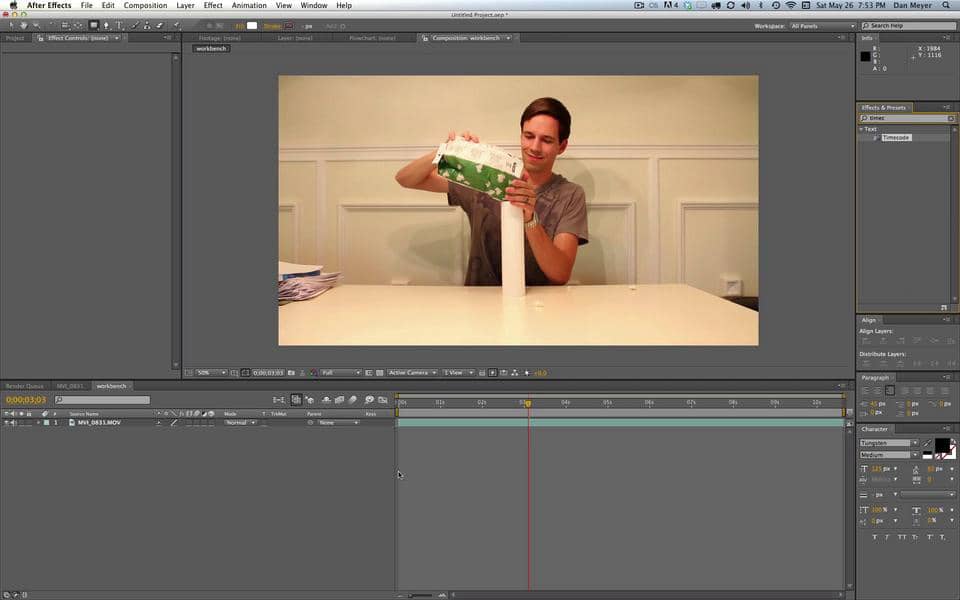The width and height of the screenshot is (960, 600).
Task: Open the 1 View layout dropdown
Action: [x=458, y=372]
